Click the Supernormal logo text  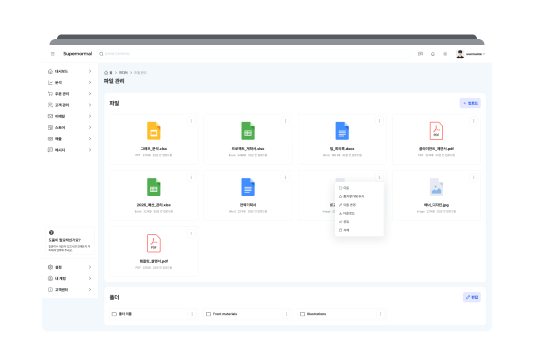pyautogui.click(x=78, y=54)
